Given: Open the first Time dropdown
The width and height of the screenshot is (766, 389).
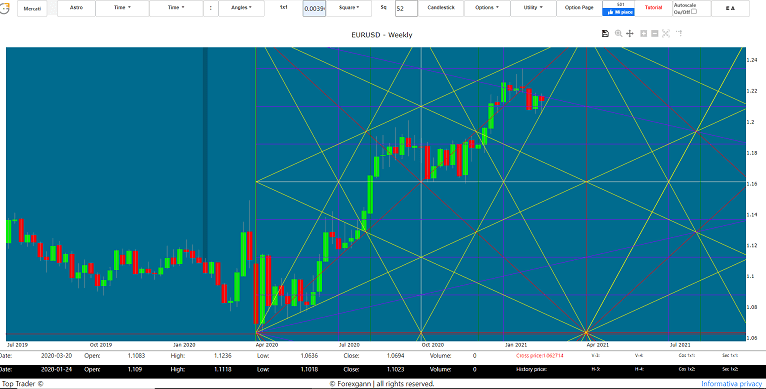Looking at the screenshot, I should pos(122,8).
